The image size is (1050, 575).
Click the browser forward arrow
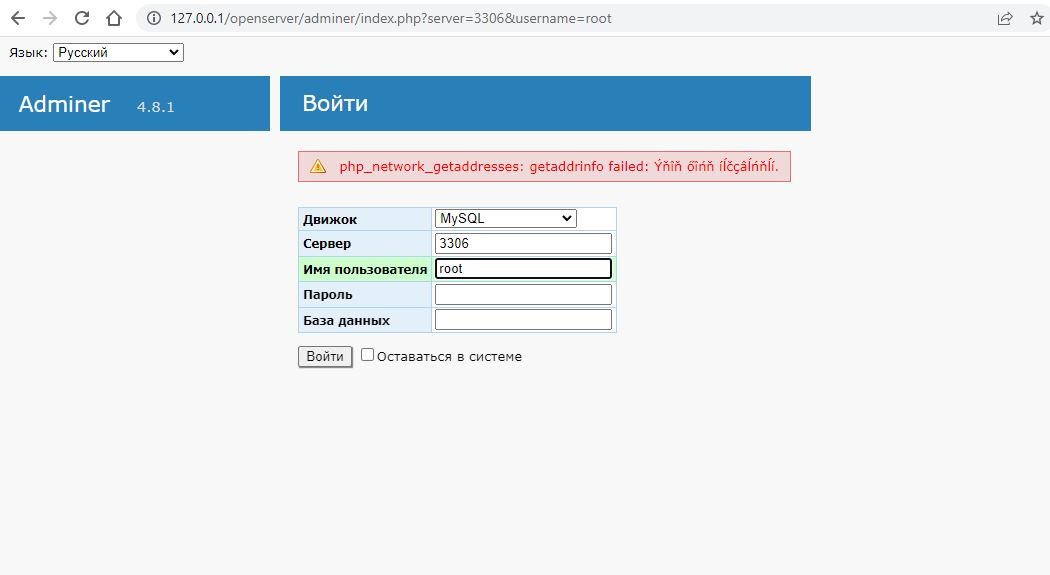50,19
